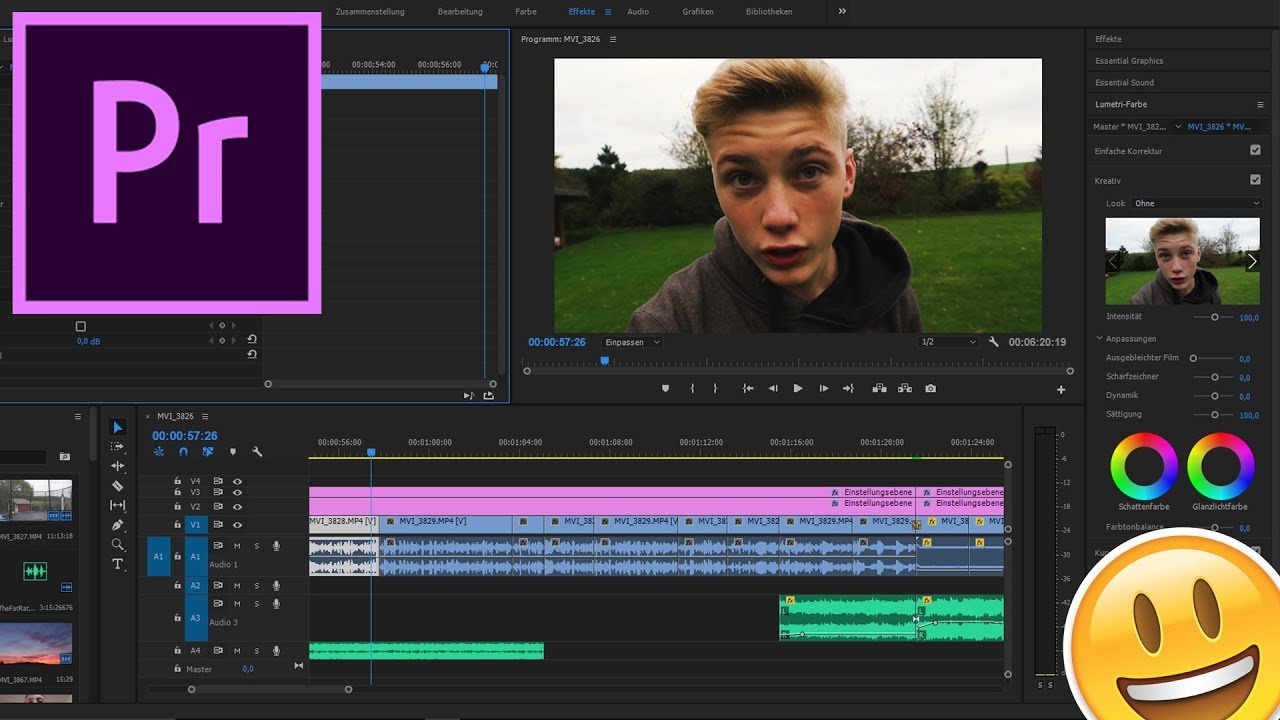Switch to Bearbeitung workspace
The height and width of the screenshot is (720, 1280).
(460, 12)
